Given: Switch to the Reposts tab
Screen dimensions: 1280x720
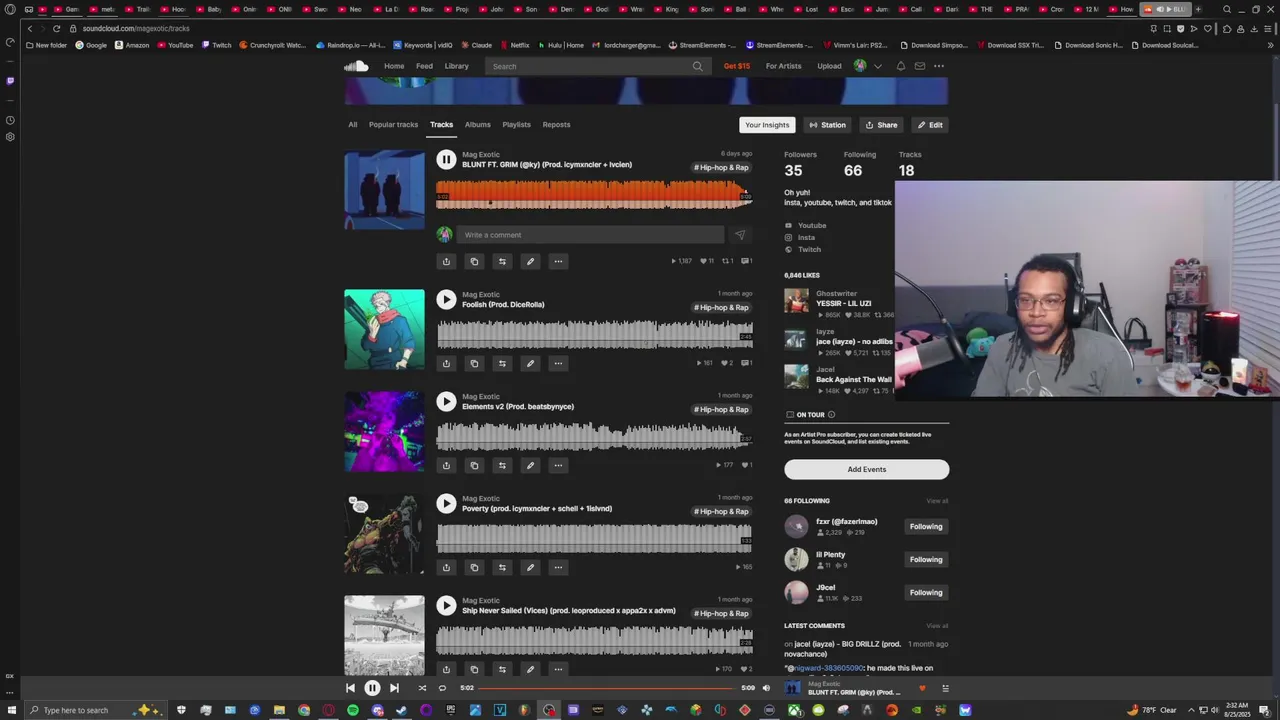Looking at the screenshot, I should [x=556, y=125].
